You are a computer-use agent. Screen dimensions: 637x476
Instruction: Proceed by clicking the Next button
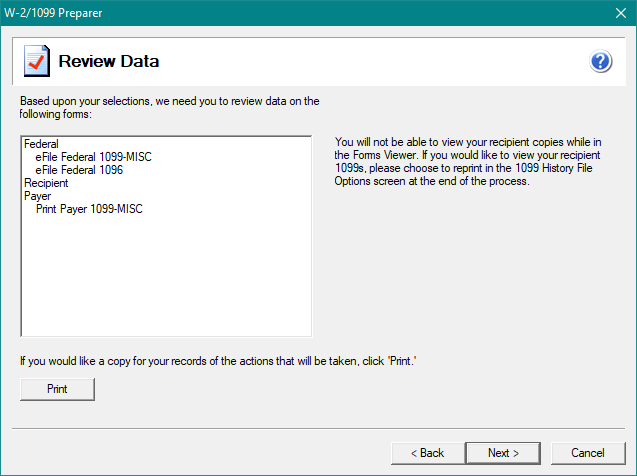point(503,453)
